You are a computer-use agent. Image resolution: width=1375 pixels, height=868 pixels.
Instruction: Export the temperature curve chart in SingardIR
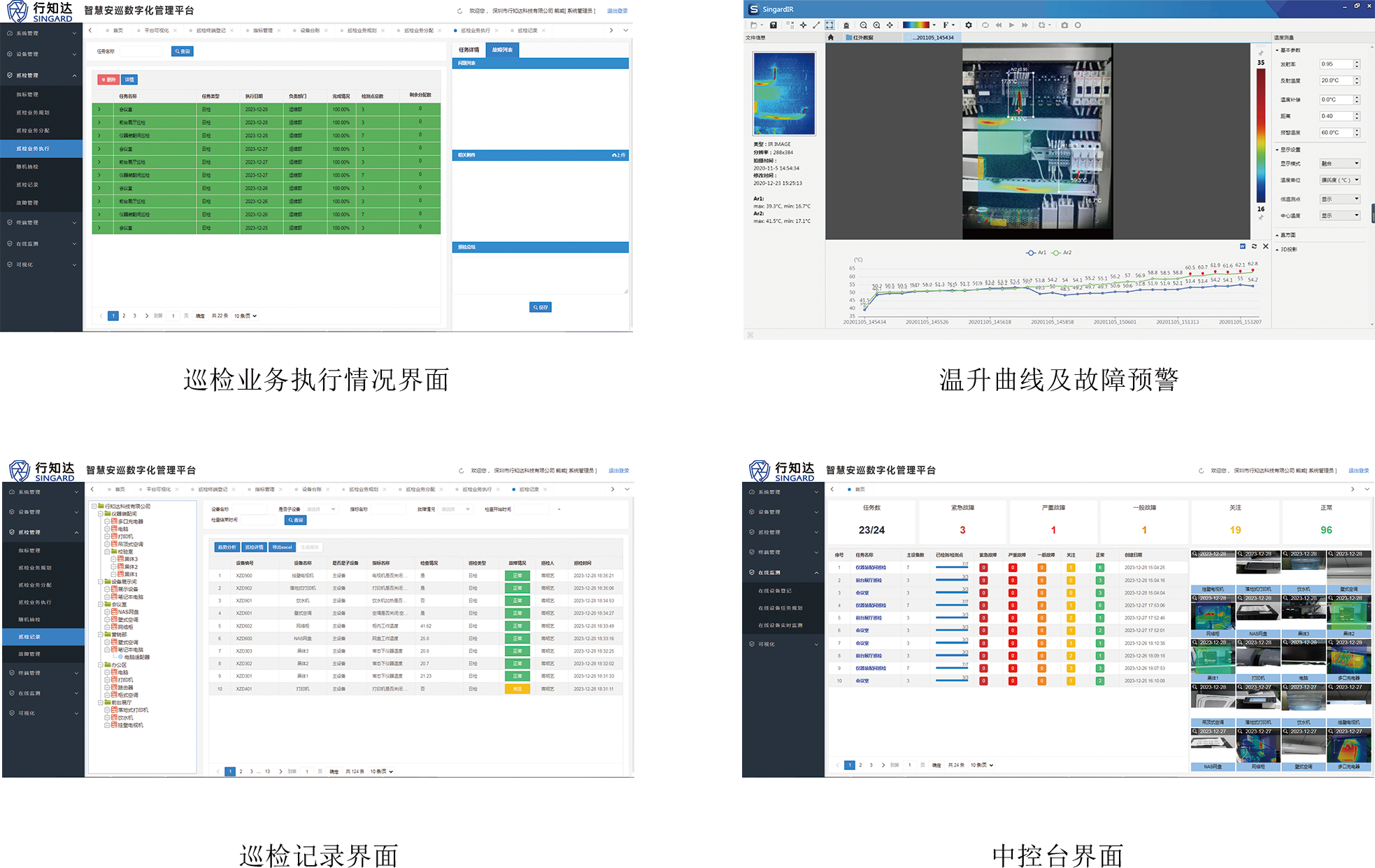coord(1243,246)
